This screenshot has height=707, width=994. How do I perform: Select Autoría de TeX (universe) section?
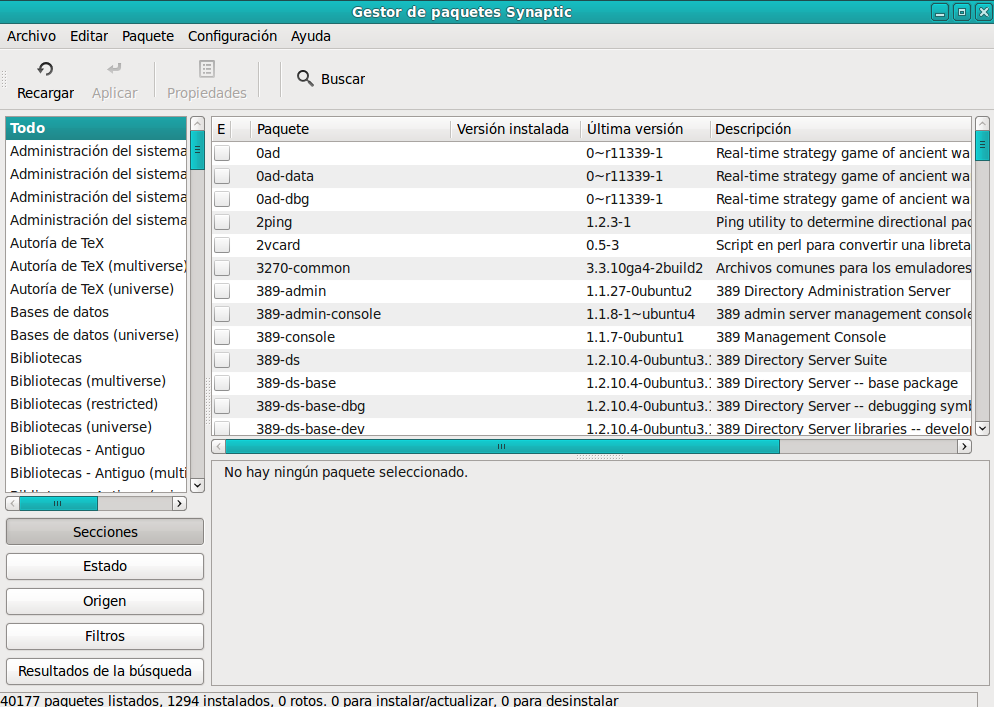(96, 289)
